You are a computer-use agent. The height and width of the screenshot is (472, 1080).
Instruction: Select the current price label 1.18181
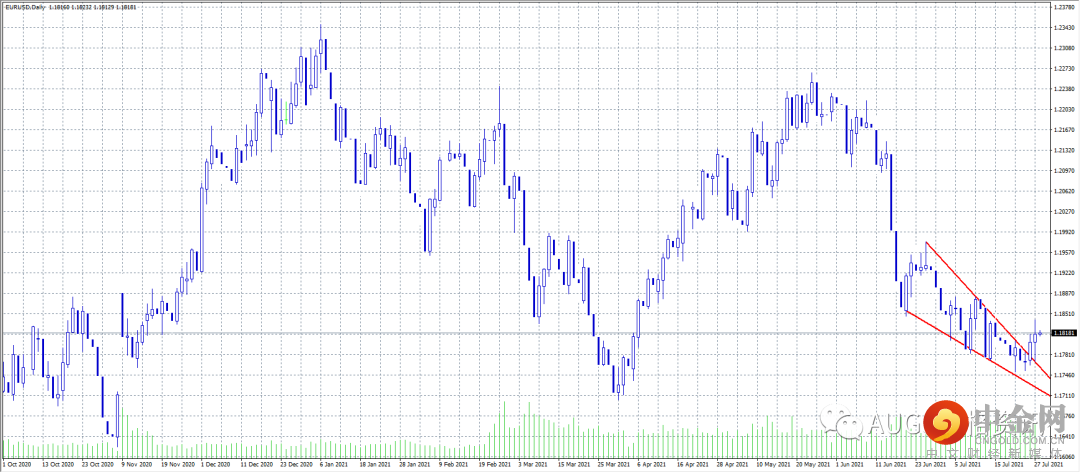(1064, 333)
